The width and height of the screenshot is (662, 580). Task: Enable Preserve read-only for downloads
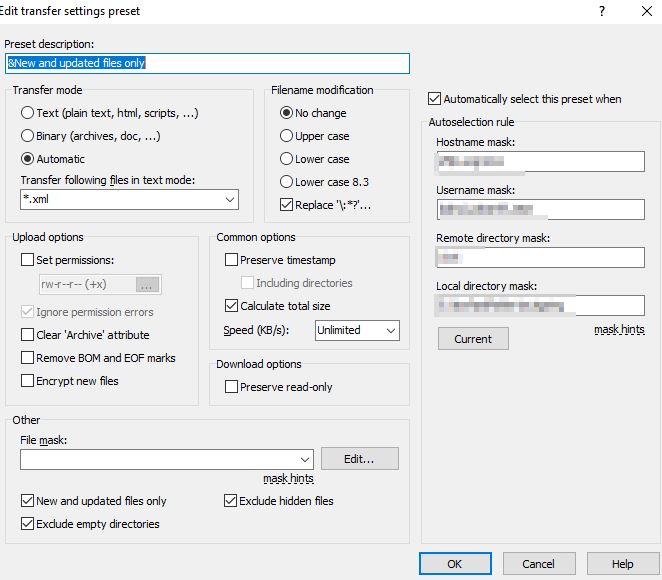(232, 387)
